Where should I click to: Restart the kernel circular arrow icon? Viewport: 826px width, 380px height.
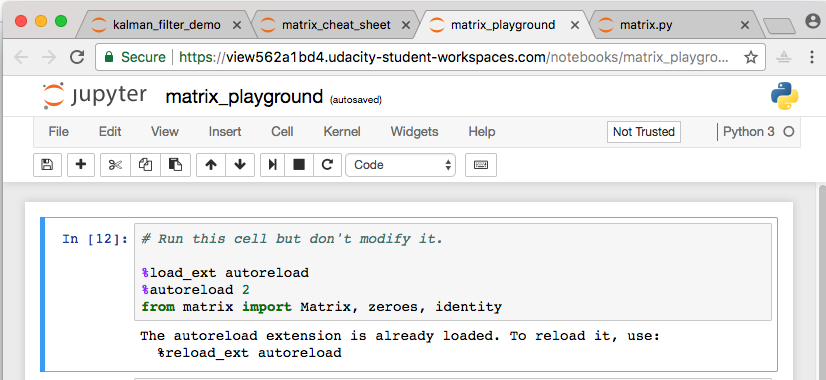(x=327, y=165)
